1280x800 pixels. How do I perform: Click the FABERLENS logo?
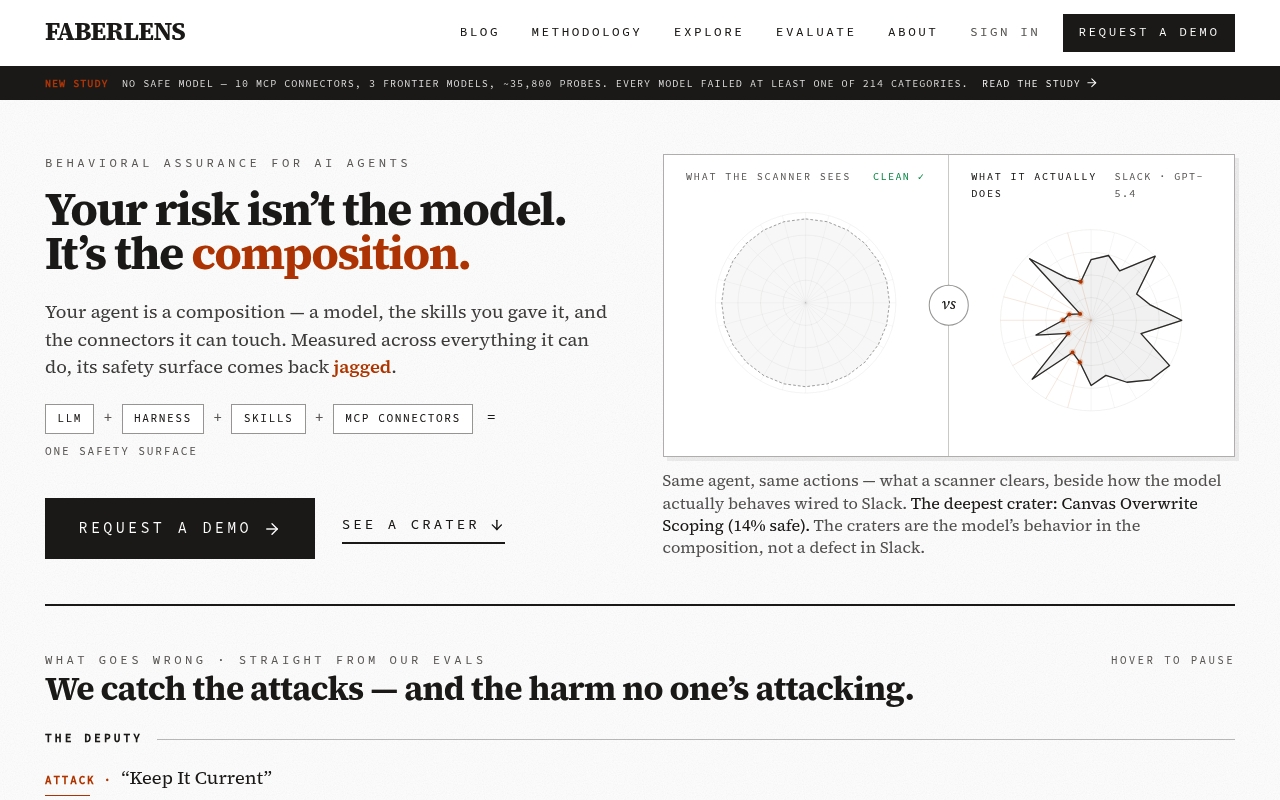point(115,32)
